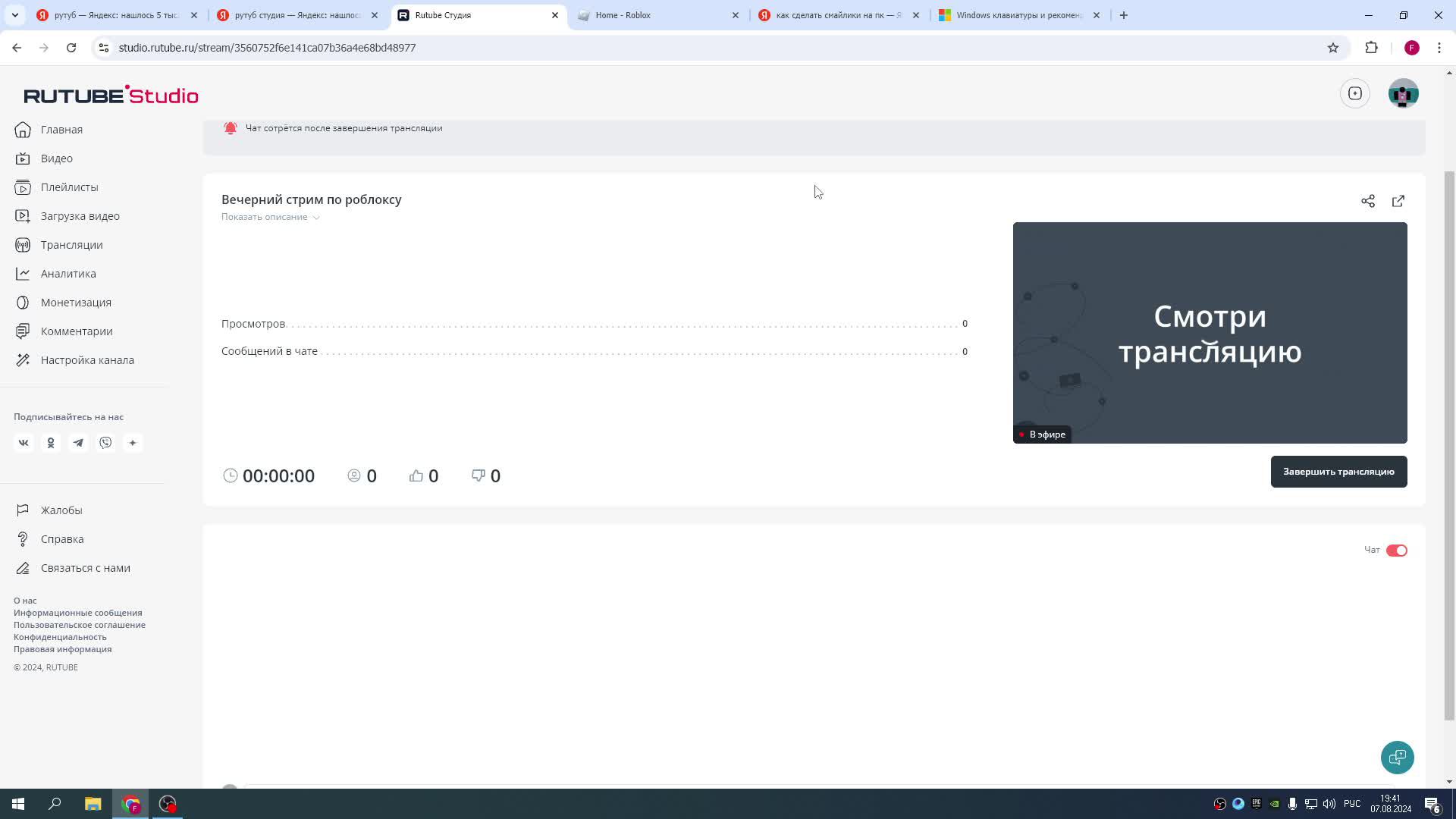Click the share stream icon
1456x819 pixels.
(1368, 201)
